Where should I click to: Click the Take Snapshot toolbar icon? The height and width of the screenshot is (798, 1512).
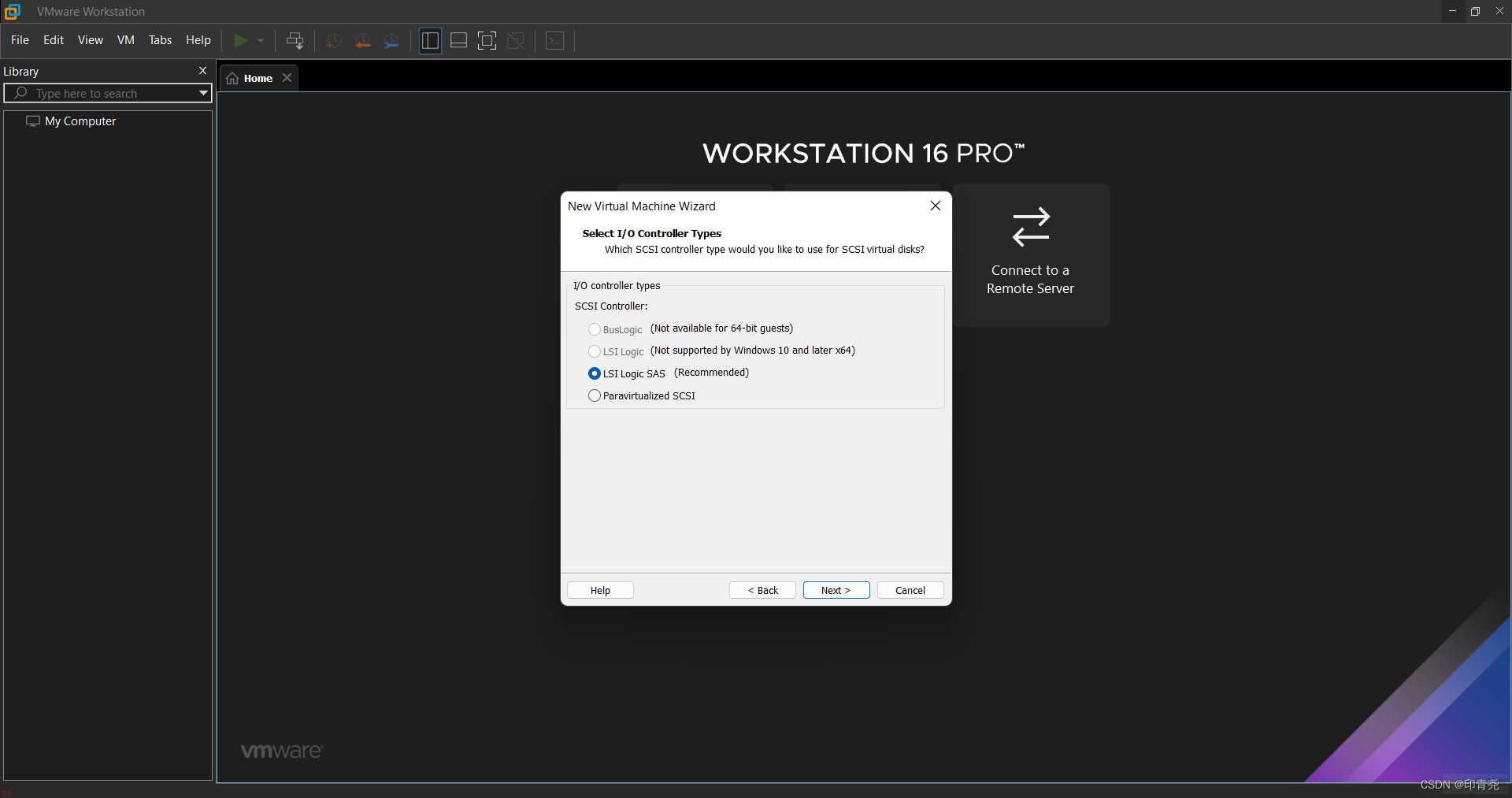(334, 41)
